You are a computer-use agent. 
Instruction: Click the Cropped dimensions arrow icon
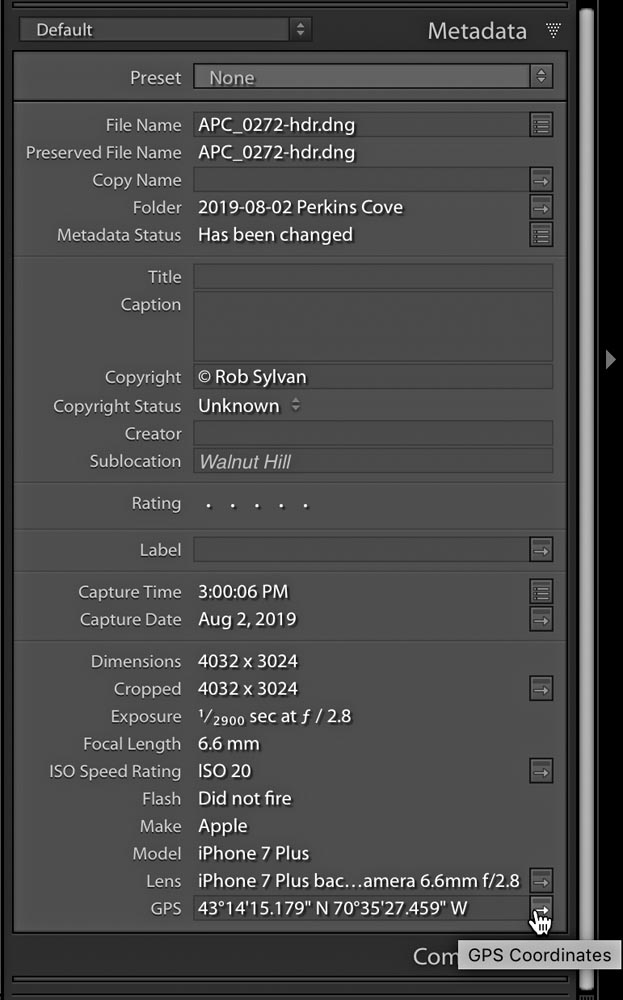[541, 689]
